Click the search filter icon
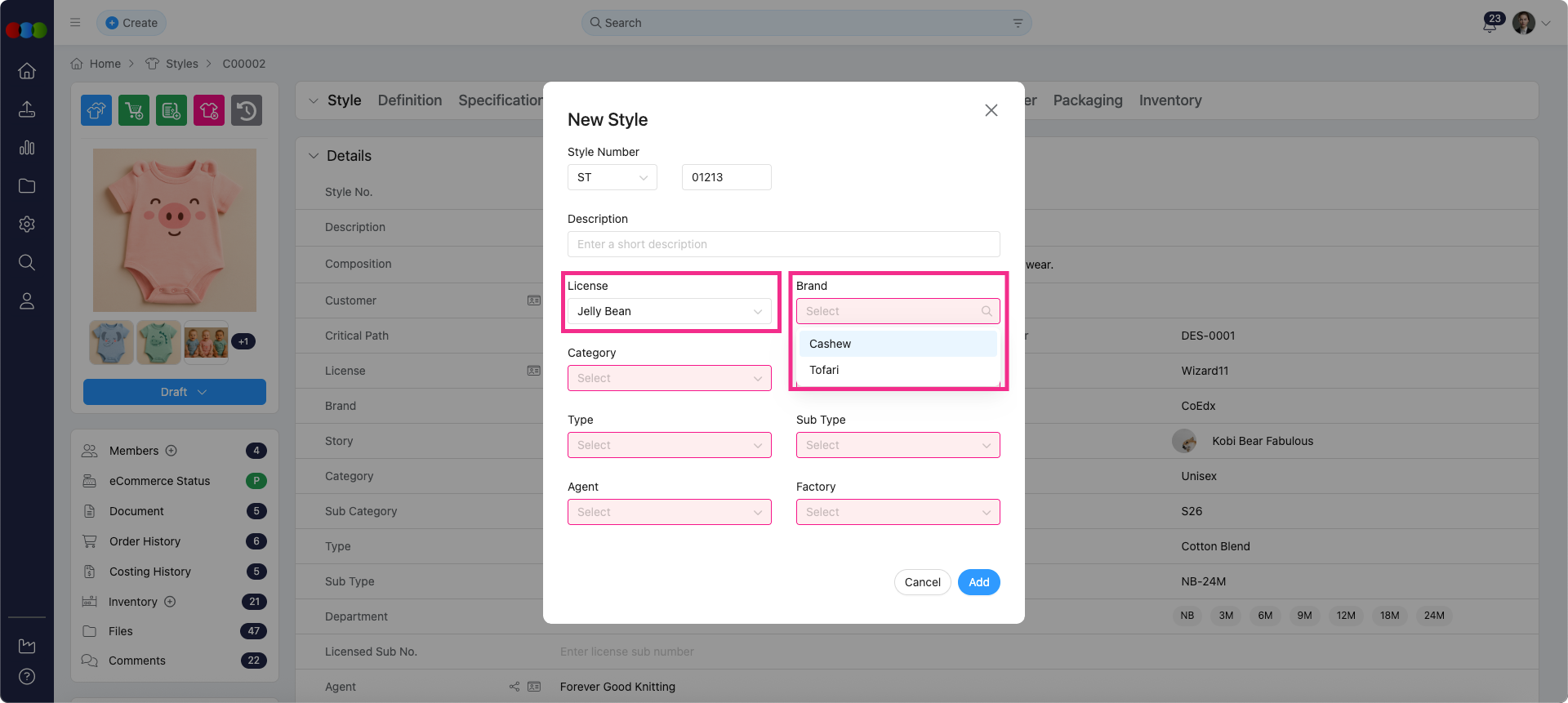The width and height of the screenshot is (1568, 703). (1018, 23)
